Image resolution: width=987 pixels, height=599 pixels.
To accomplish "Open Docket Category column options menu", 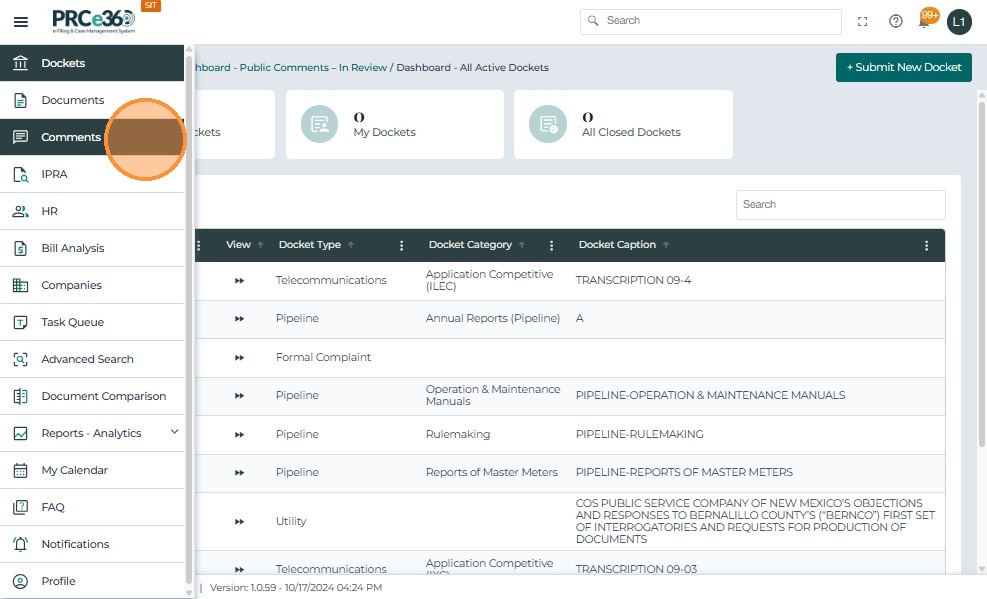I will tap(552, 245).
